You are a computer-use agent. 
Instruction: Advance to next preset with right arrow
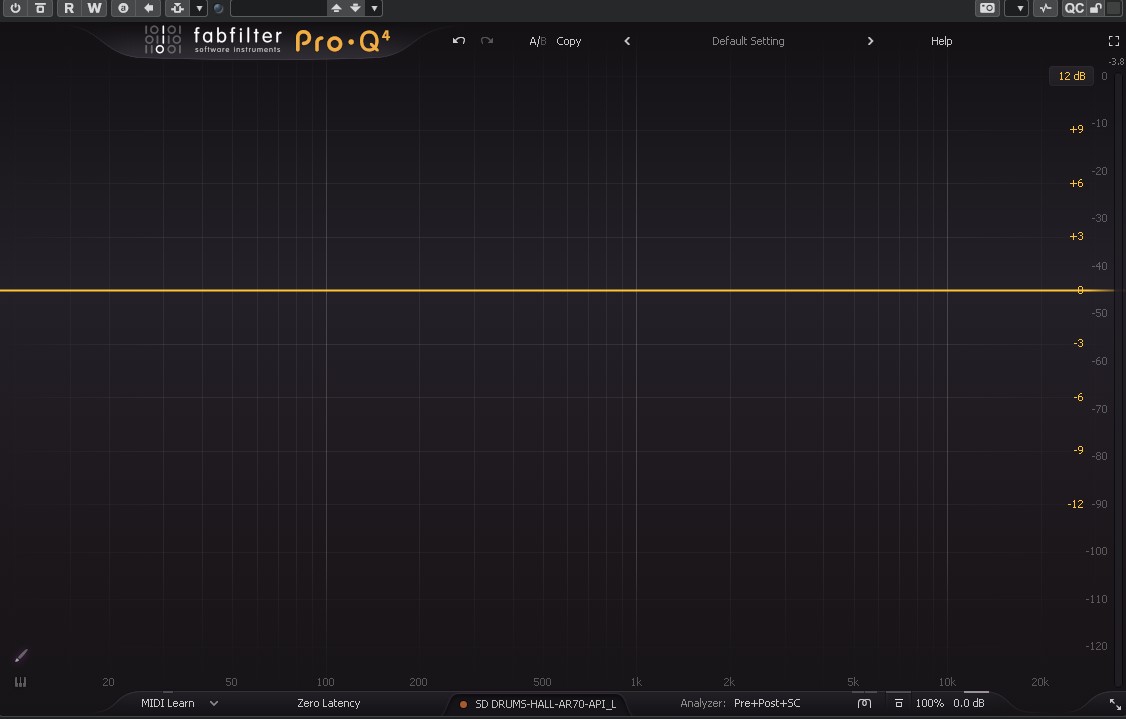tap(870, 41)
